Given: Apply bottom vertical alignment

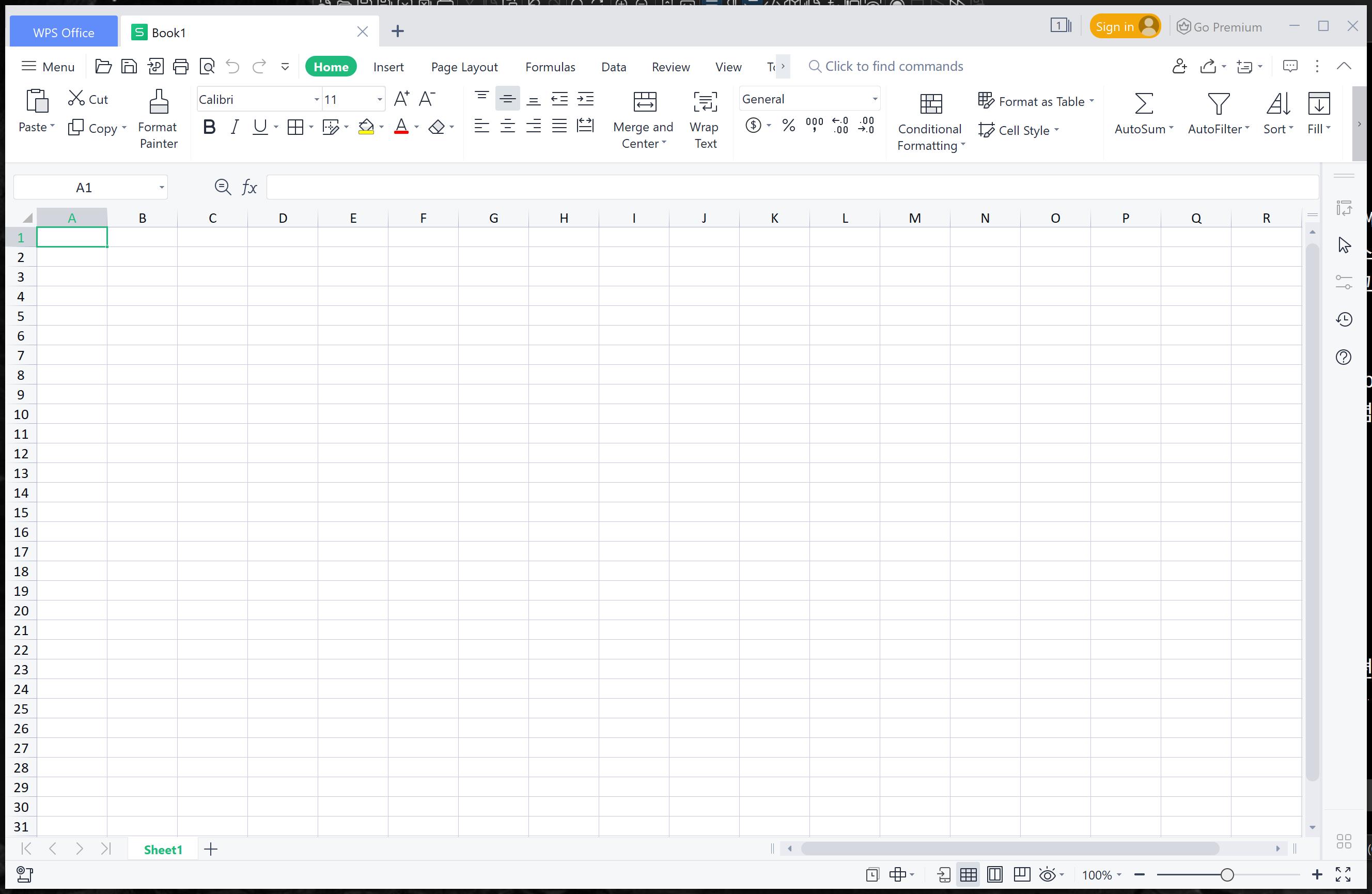Looking at the screenshot, I should click(534, 99).
